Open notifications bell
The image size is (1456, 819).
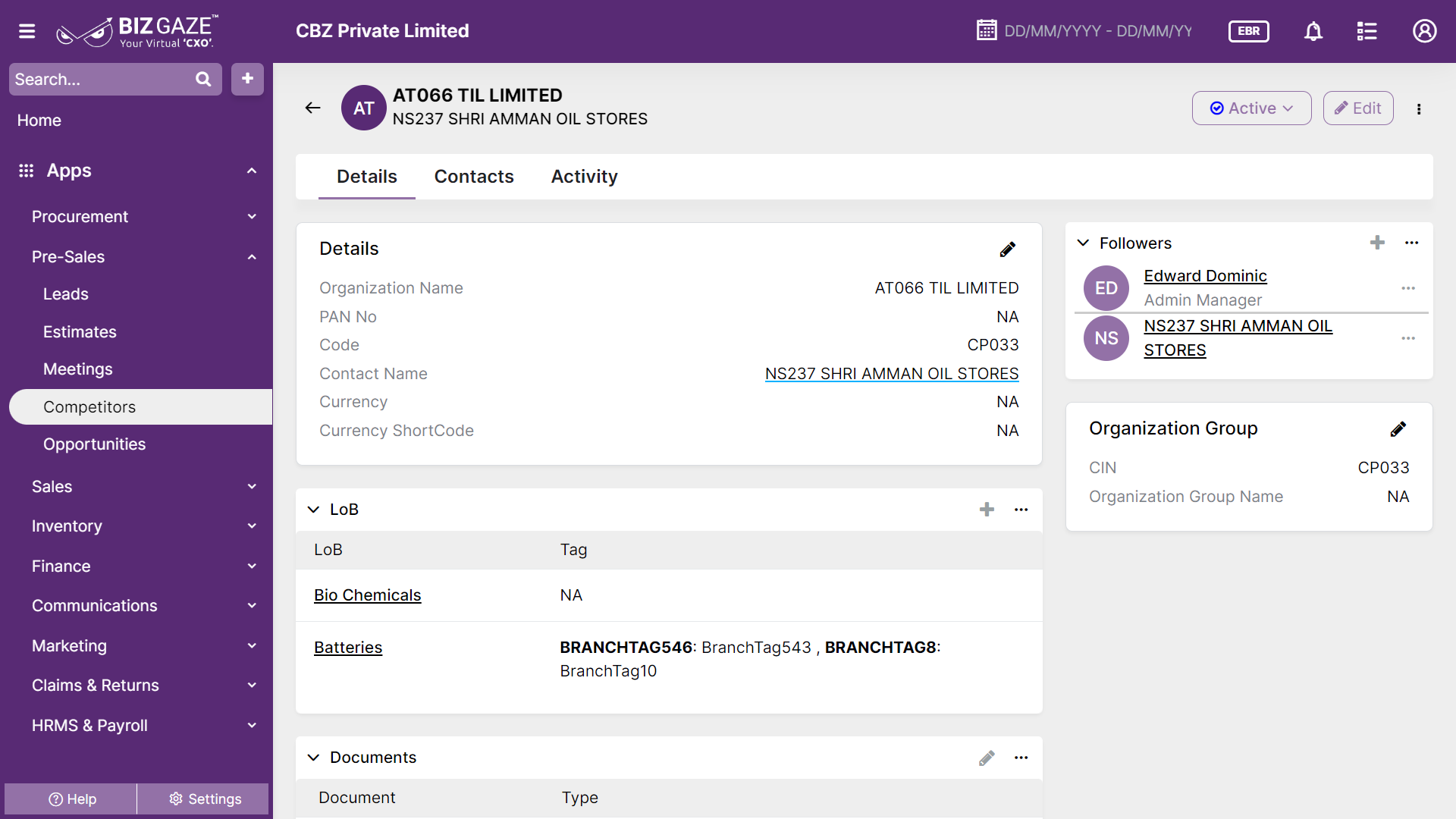1313,31
